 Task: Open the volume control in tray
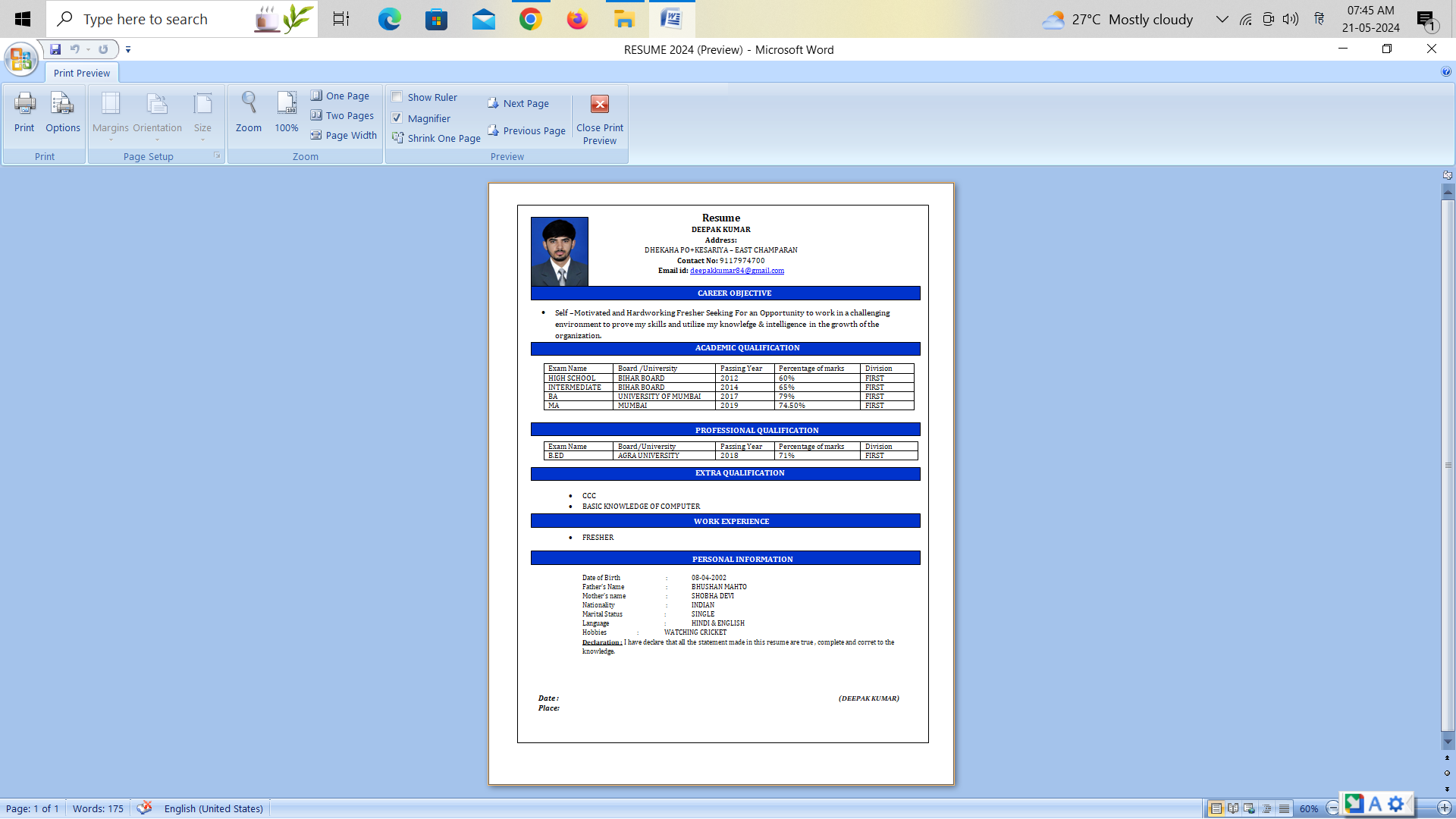pyautogui.click(x=1290, y=19)
